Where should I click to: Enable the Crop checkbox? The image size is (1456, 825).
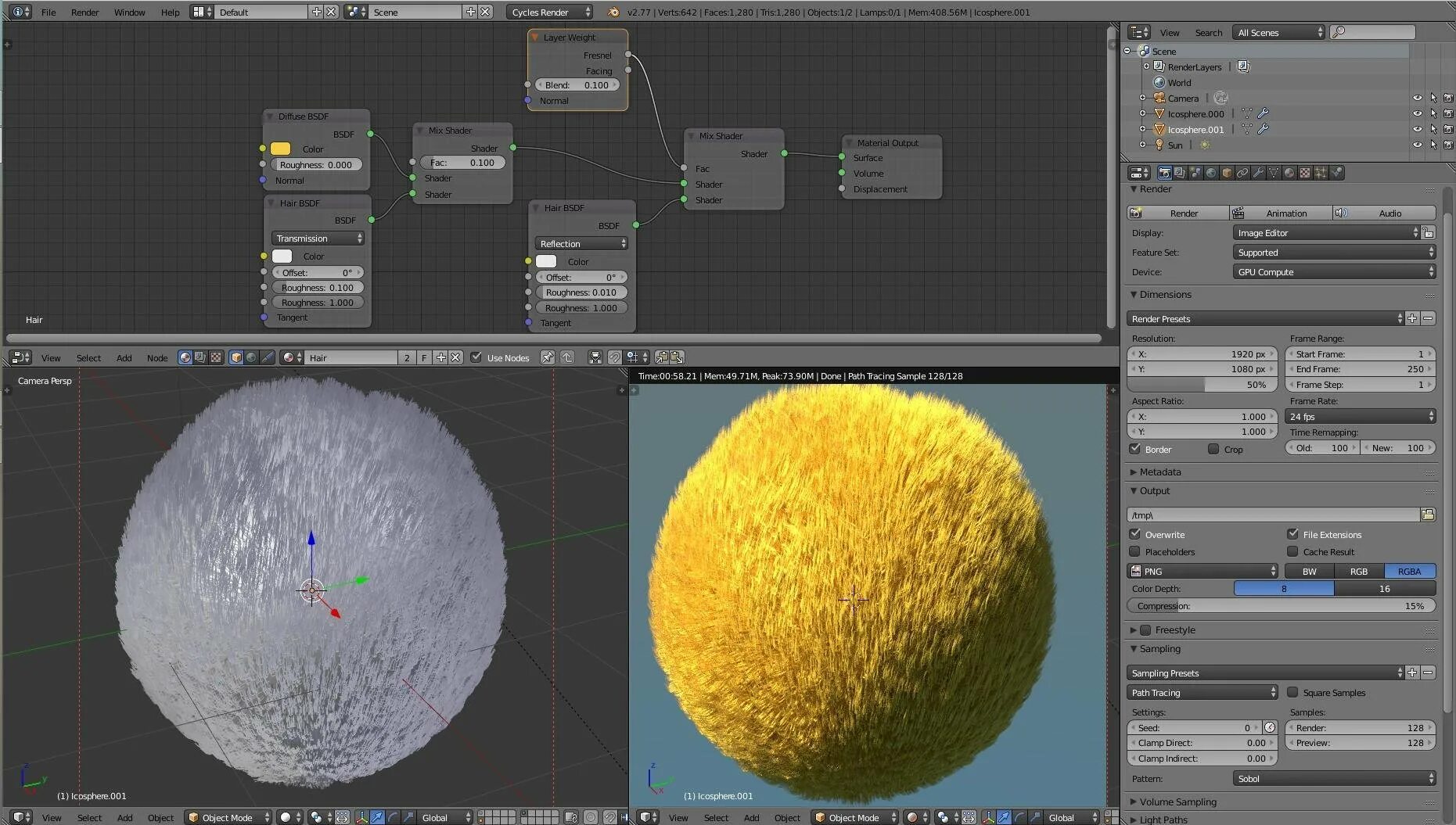pyautogui.click(x=1213, y=449)
